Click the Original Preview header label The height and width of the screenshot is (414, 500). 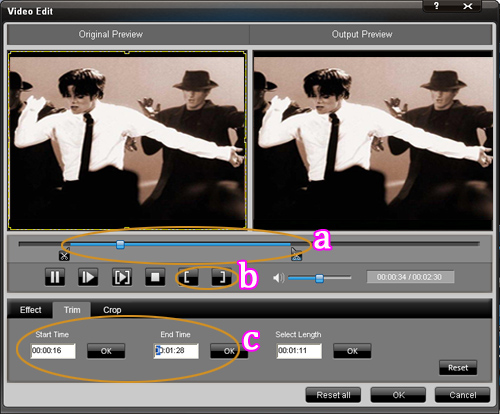click(111, 34)
